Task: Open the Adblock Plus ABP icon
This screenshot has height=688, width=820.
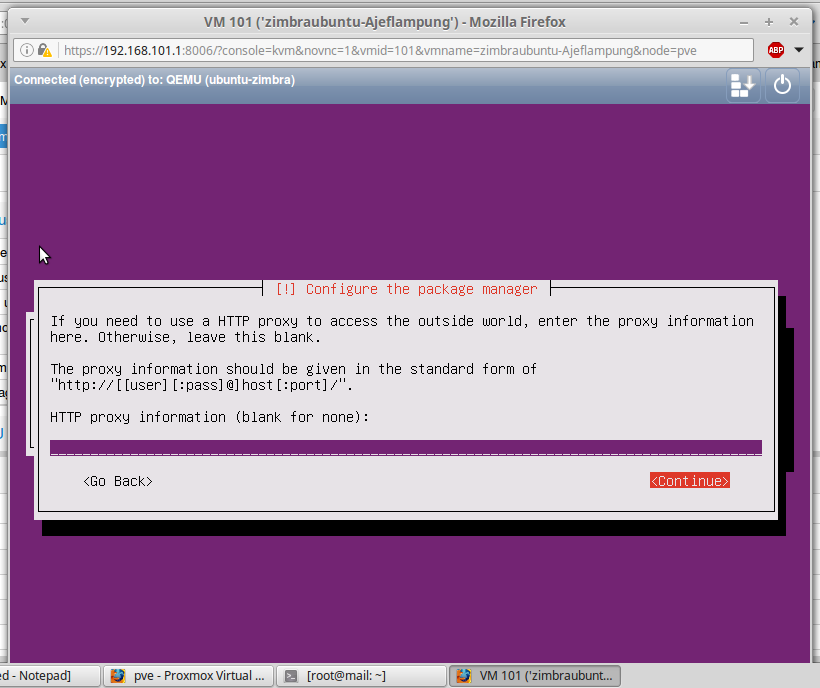Action: [x=776, y=50]
